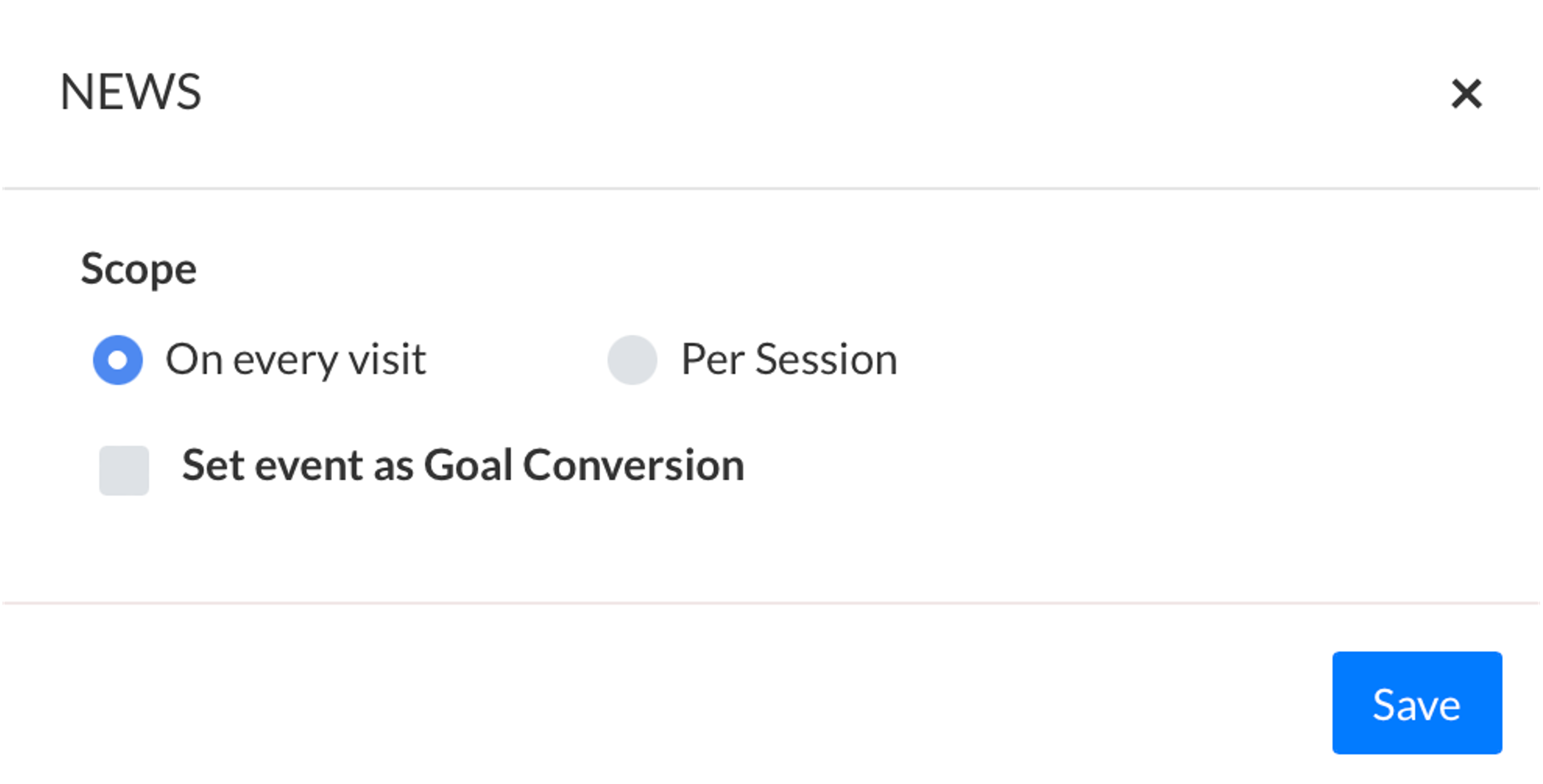Set scope to Per Session

tap(632, 360)
